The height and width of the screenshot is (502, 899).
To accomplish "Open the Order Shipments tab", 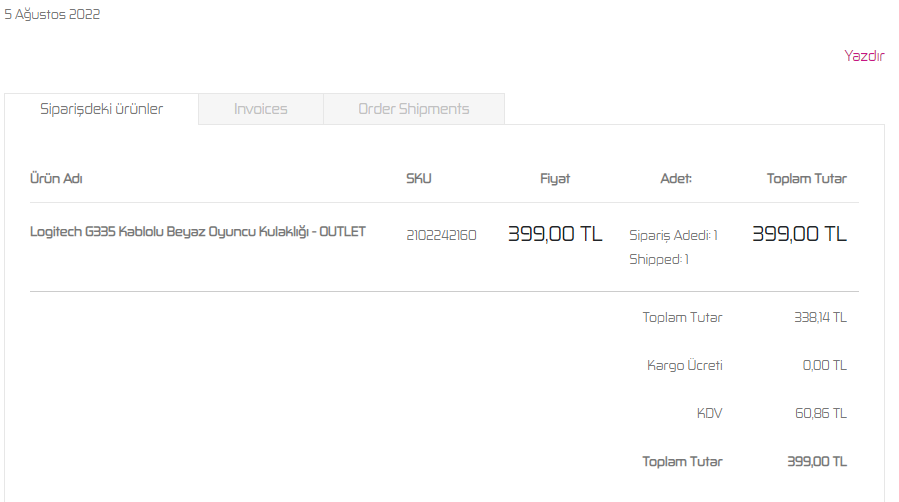I will tap(414, 109).
